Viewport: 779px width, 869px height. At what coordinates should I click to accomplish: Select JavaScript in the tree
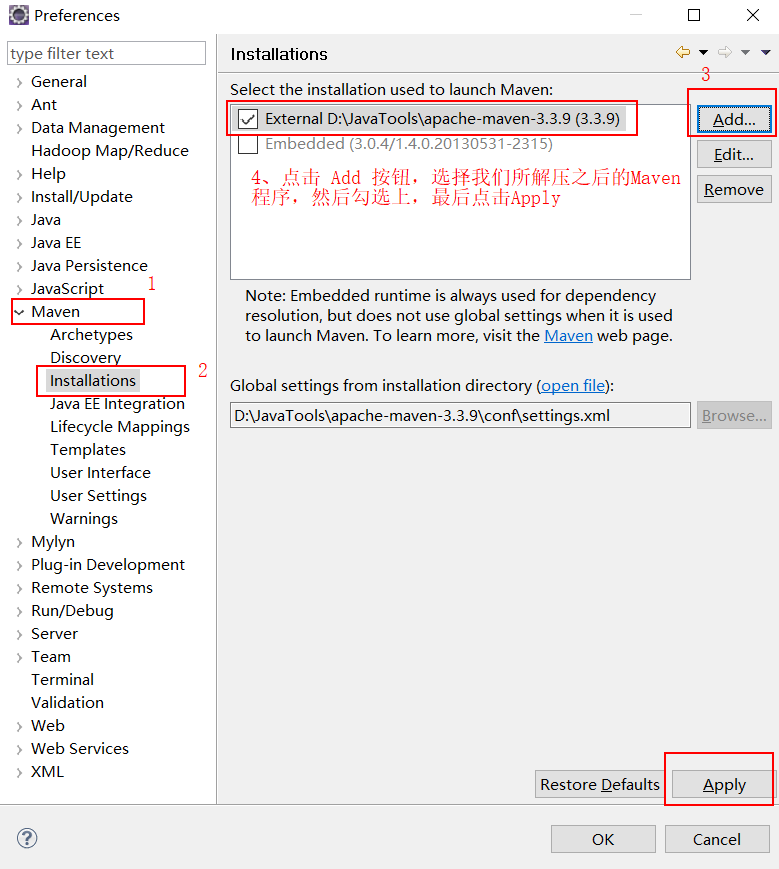(x=67, y=289)
